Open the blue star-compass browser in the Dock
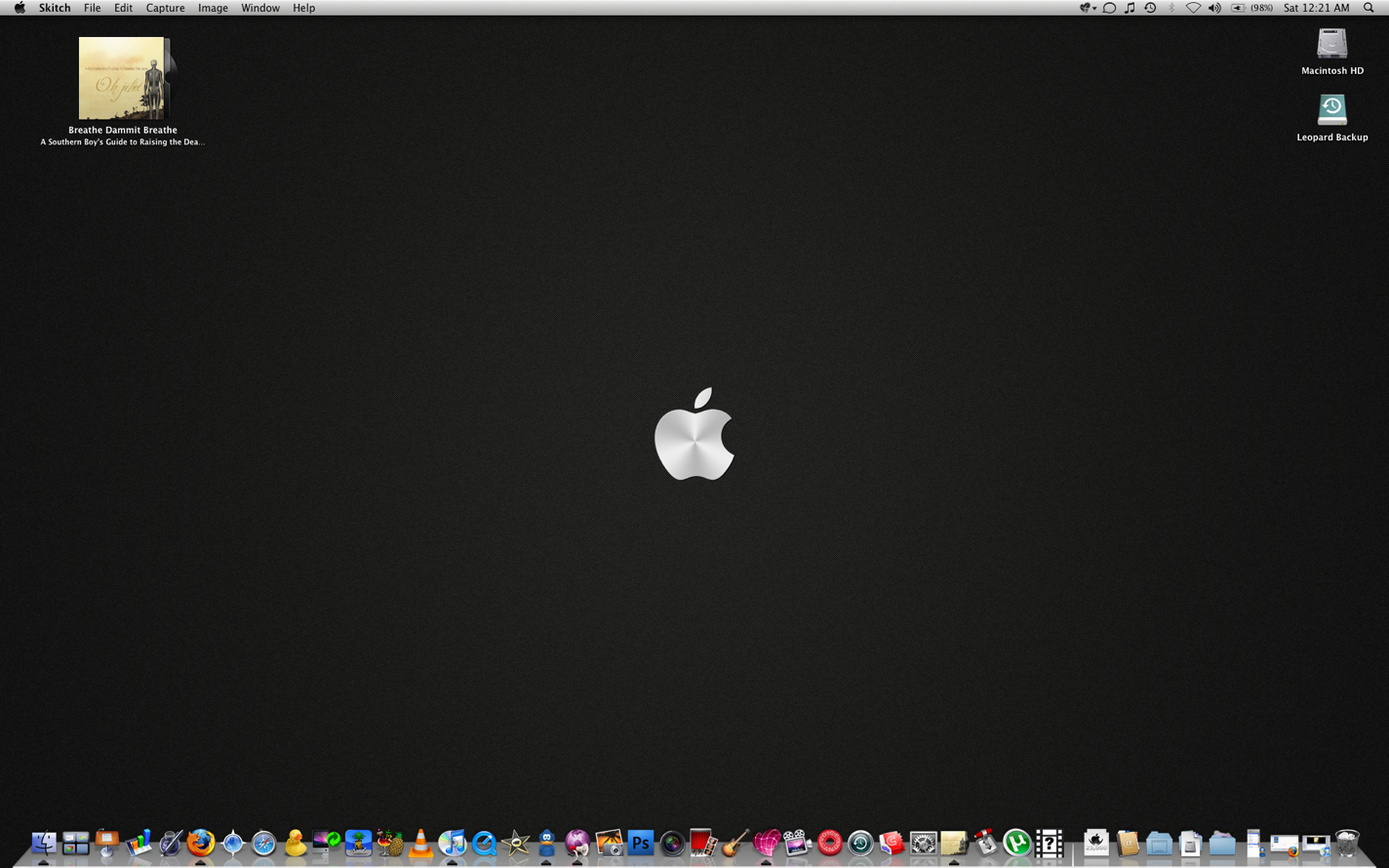1389x868 pixels. click(x=232, y=843)
